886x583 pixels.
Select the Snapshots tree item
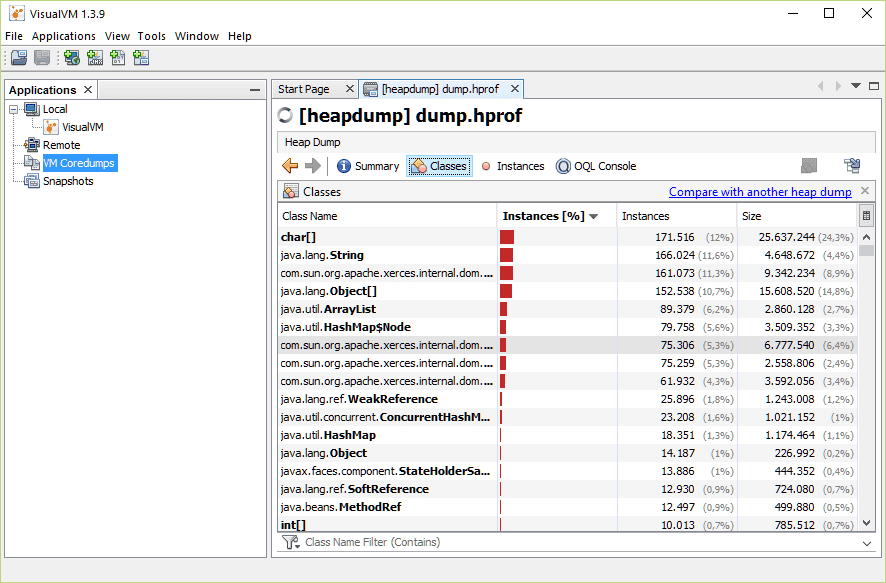coord(68,181)
